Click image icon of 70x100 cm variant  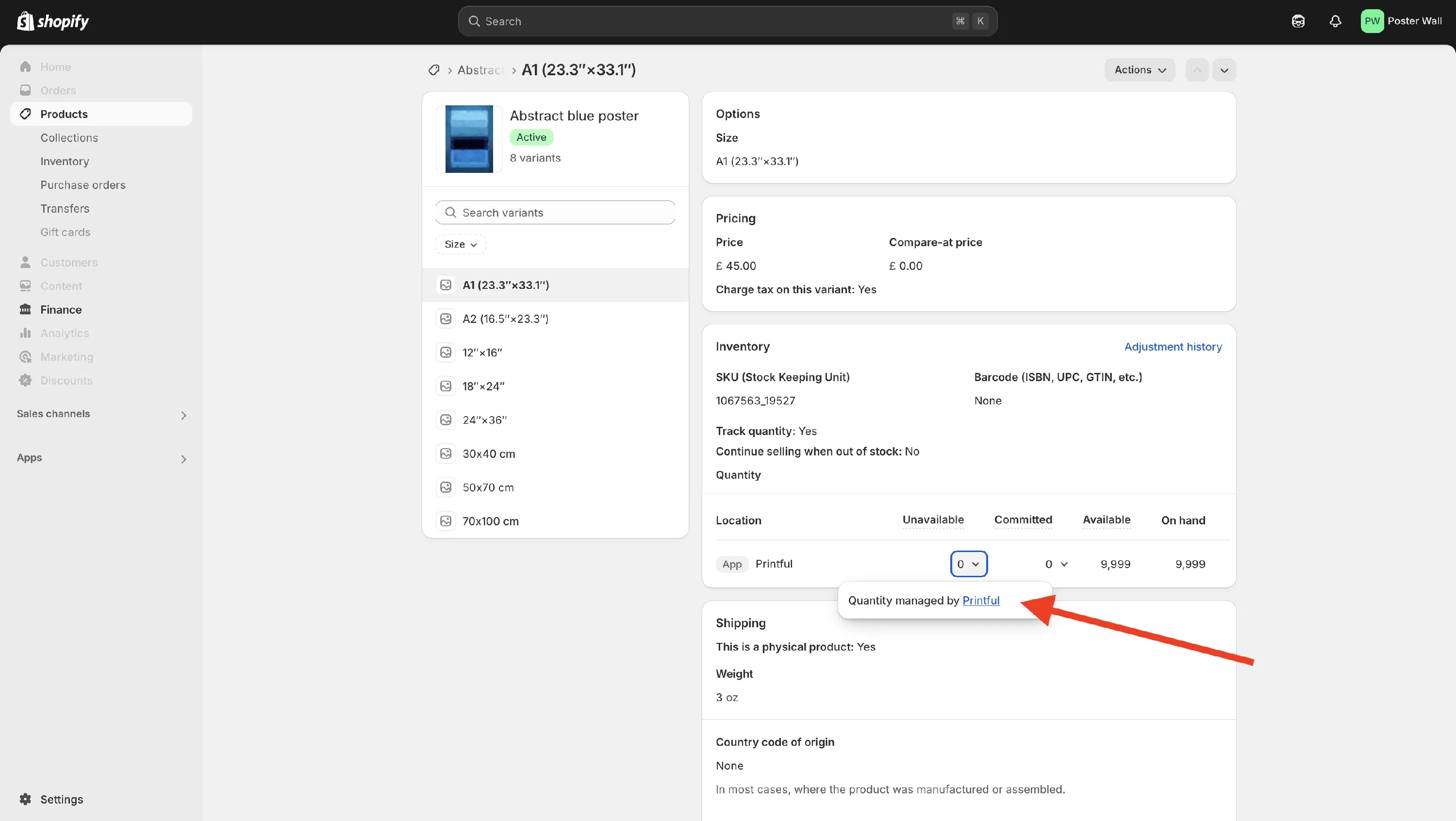point(446,521)
